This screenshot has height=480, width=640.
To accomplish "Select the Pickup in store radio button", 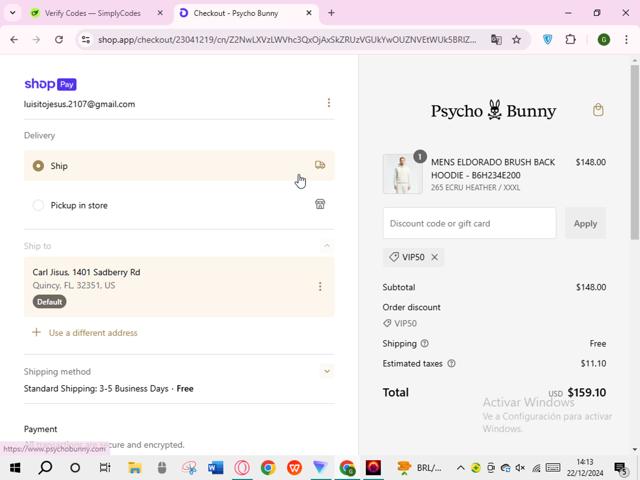I will tap(38, 205).
